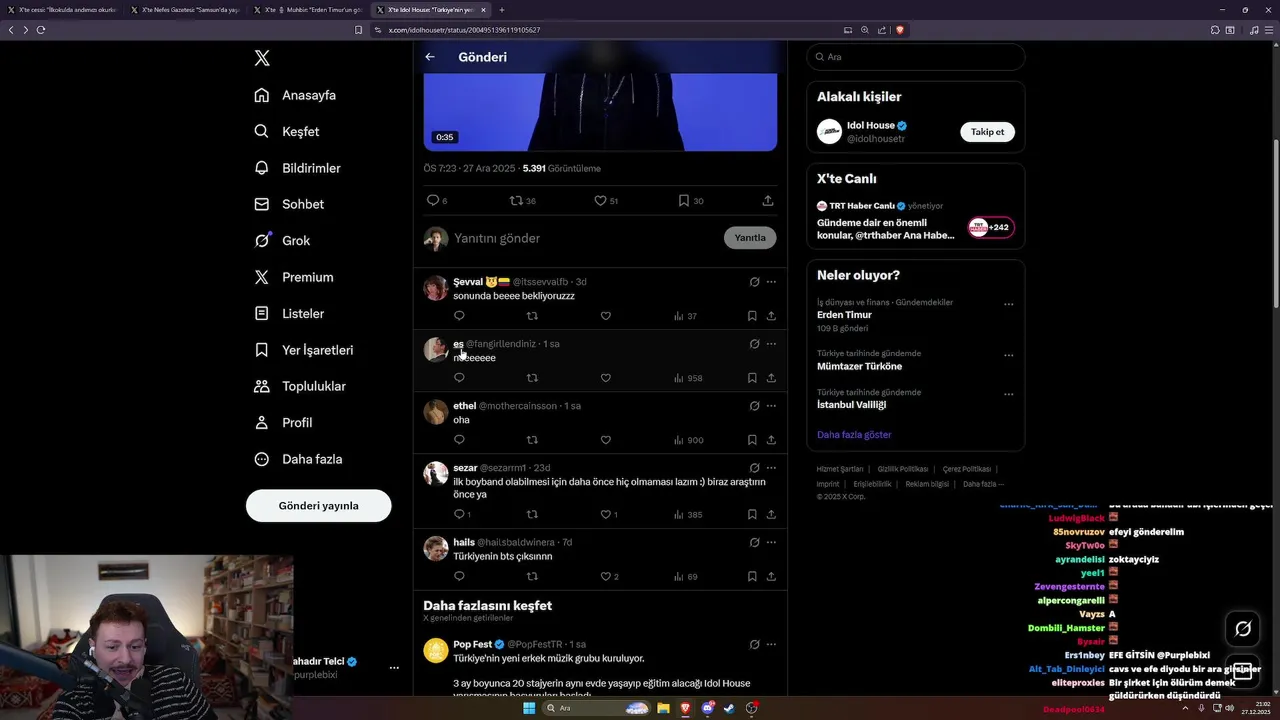The image size is (1280, 720).
Task: Open Keşfet from the sidebar
Action: click(288, 131)
